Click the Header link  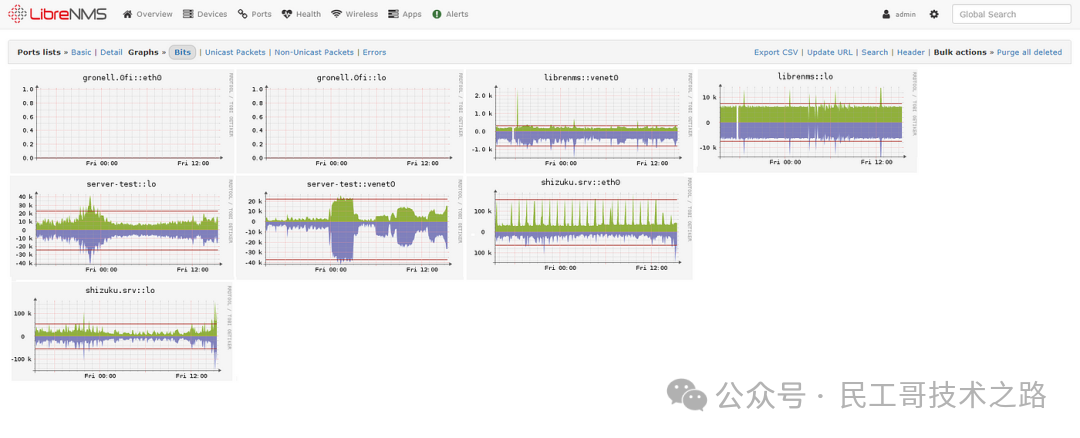tap(911, 52)
